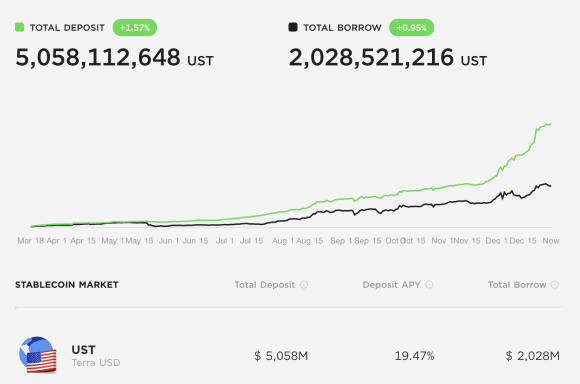This screenshot has height=384, width=580.
Task: Click the $ 2,028M borrow cell
Action: (533, 356)
